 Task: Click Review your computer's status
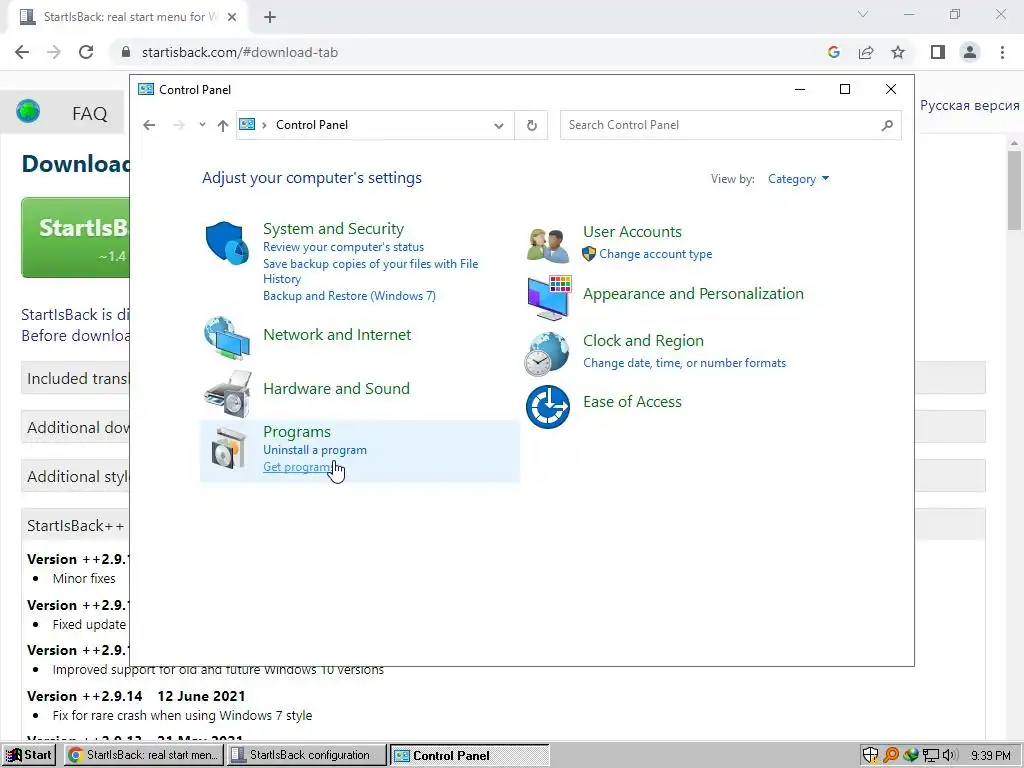[x=344, y=247]
